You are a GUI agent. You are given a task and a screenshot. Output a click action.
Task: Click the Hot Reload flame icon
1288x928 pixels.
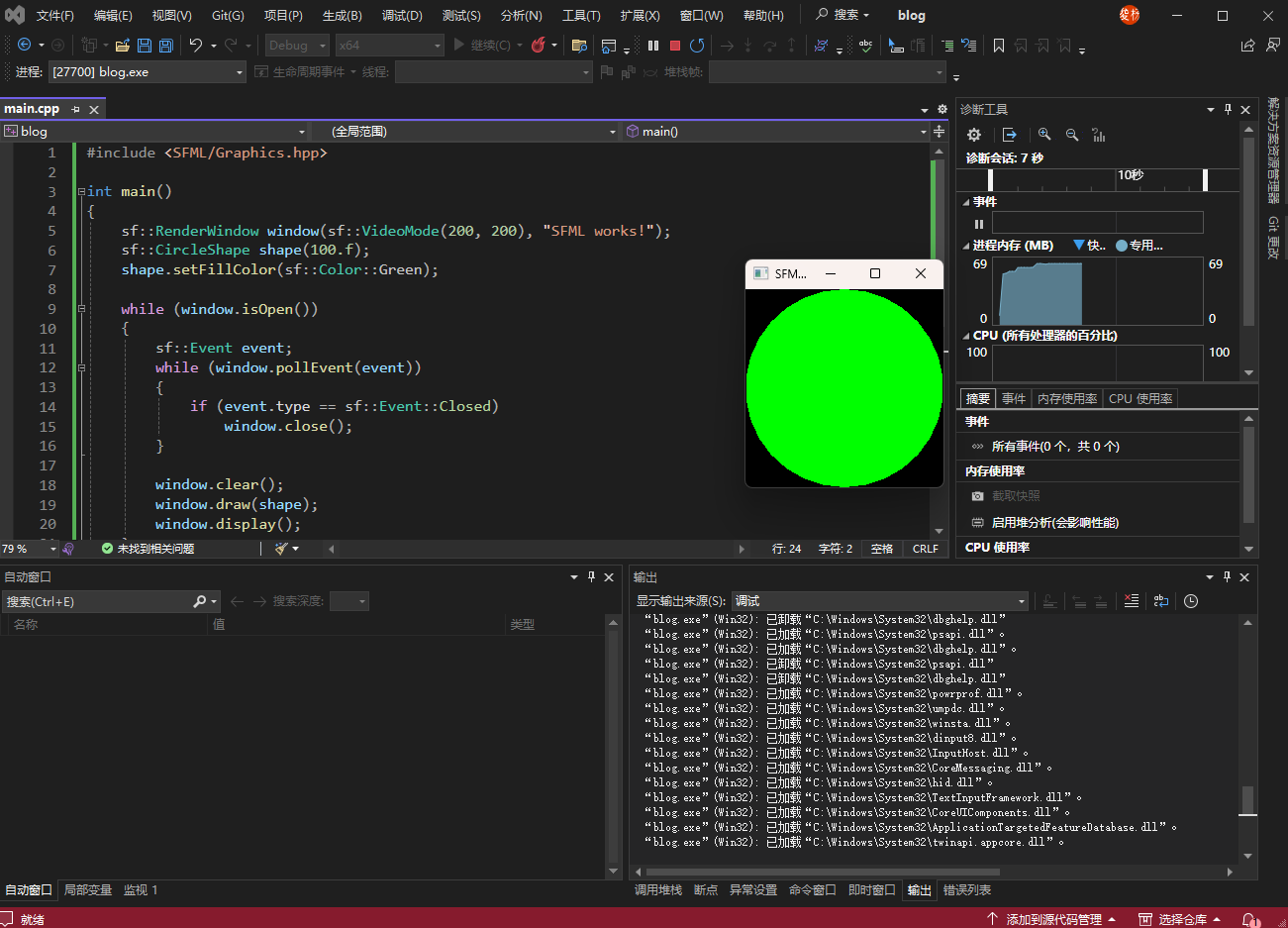[539, 46]
